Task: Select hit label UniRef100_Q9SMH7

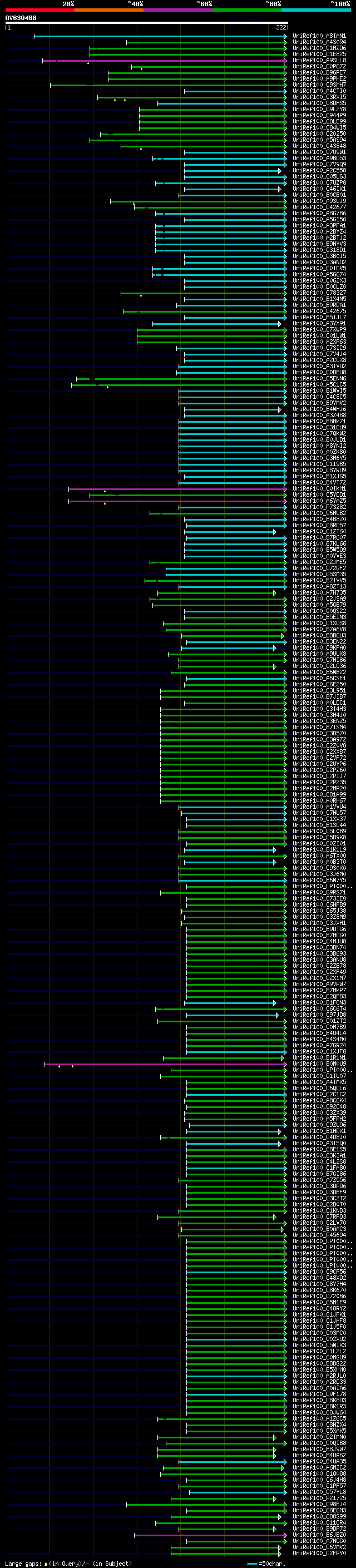Action: 319,85
